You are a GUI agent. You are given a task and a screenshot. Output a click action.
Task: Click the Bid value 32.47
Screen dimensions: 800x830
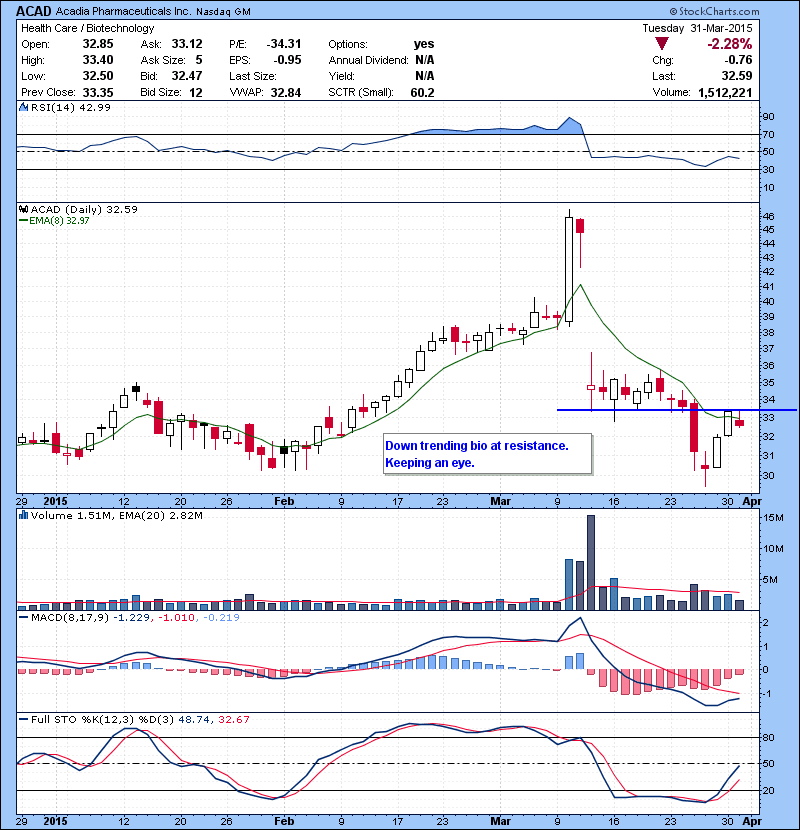[187, 76]
